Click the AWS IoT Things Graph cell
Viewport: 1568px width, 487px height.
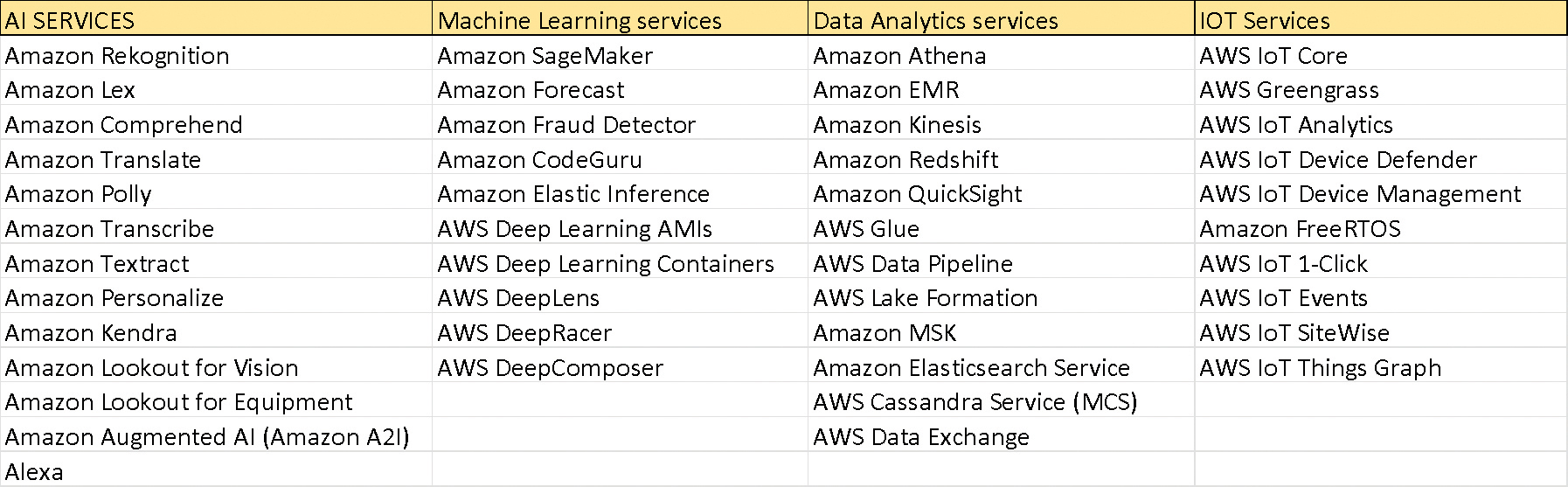click(x=1320, y=368)
